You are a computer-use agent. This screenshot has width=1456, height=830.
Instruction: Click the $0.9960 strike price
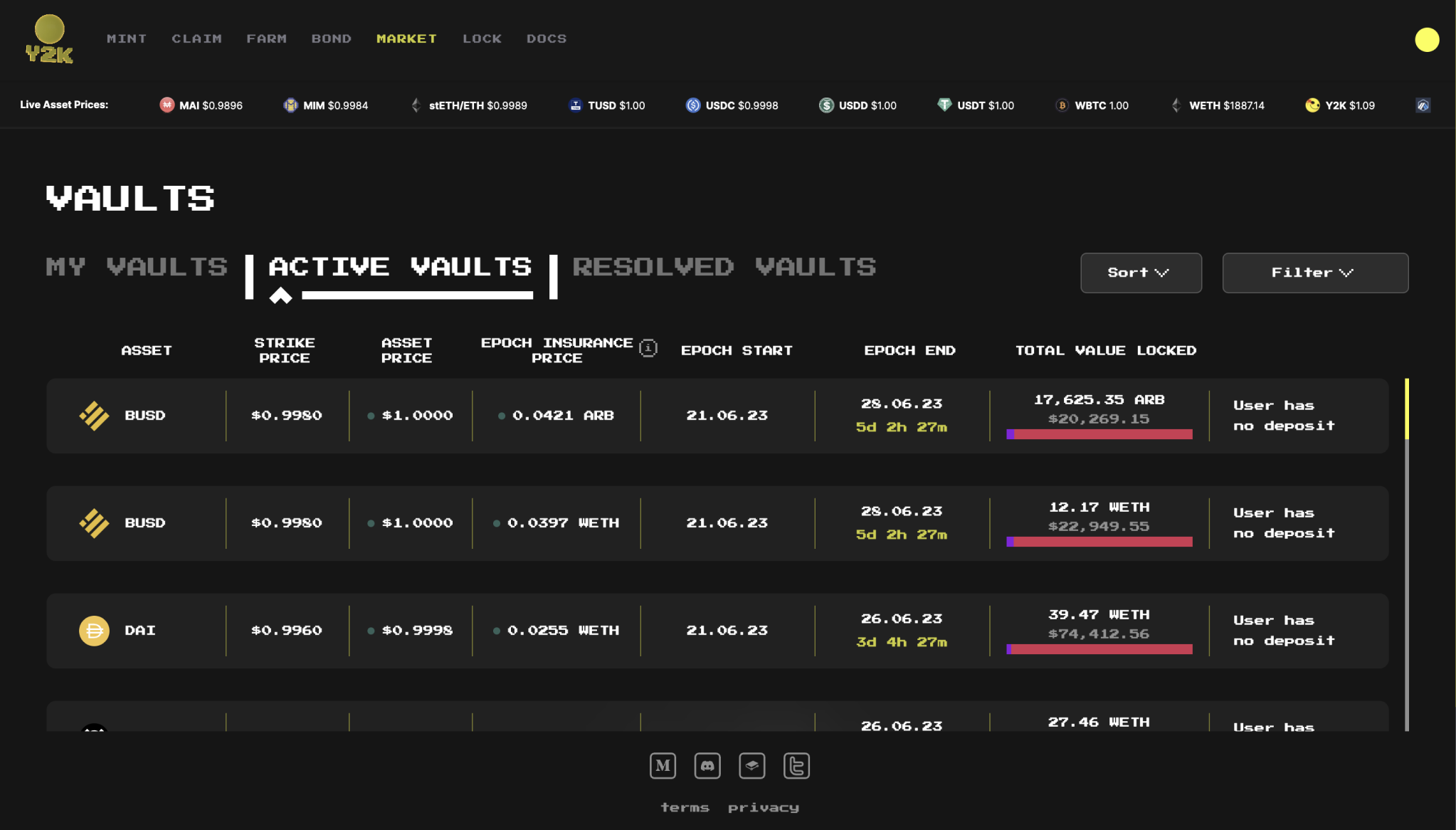(286, 631)
